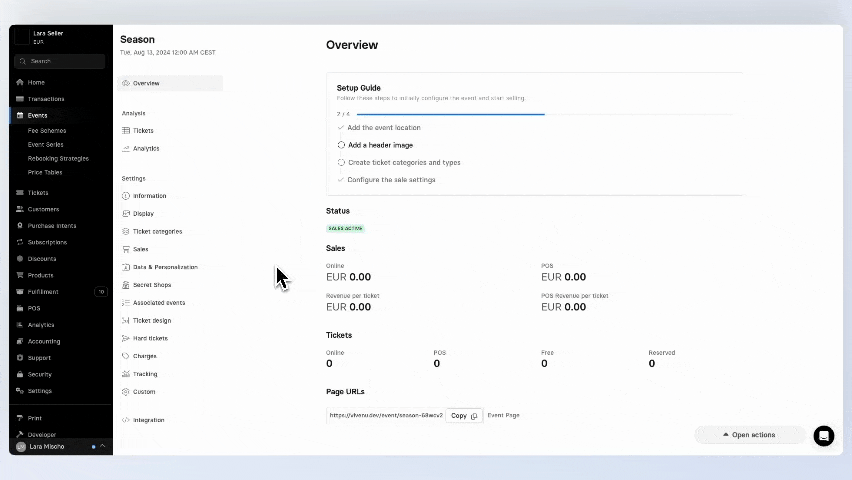Toggle 'Create ticket categories and types' step circle
Viewport: 852px width, 480px height.
341,162
